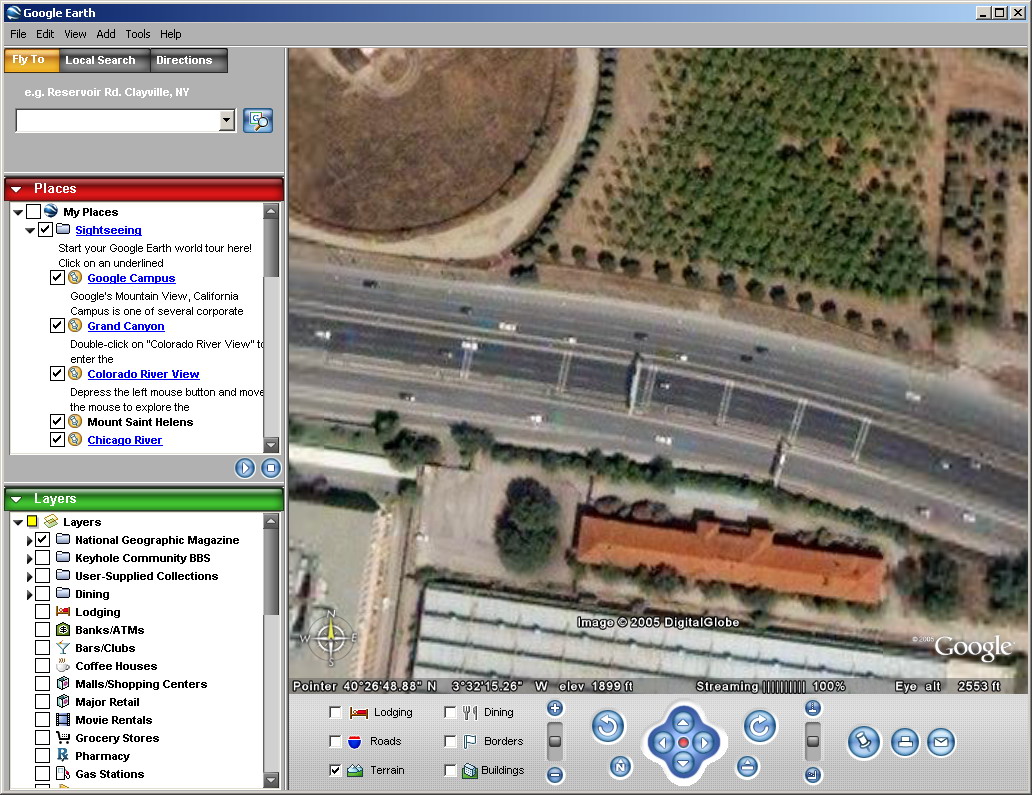Open the Fly To address dropdown
1032x795 pixels.
coord(227,121)
